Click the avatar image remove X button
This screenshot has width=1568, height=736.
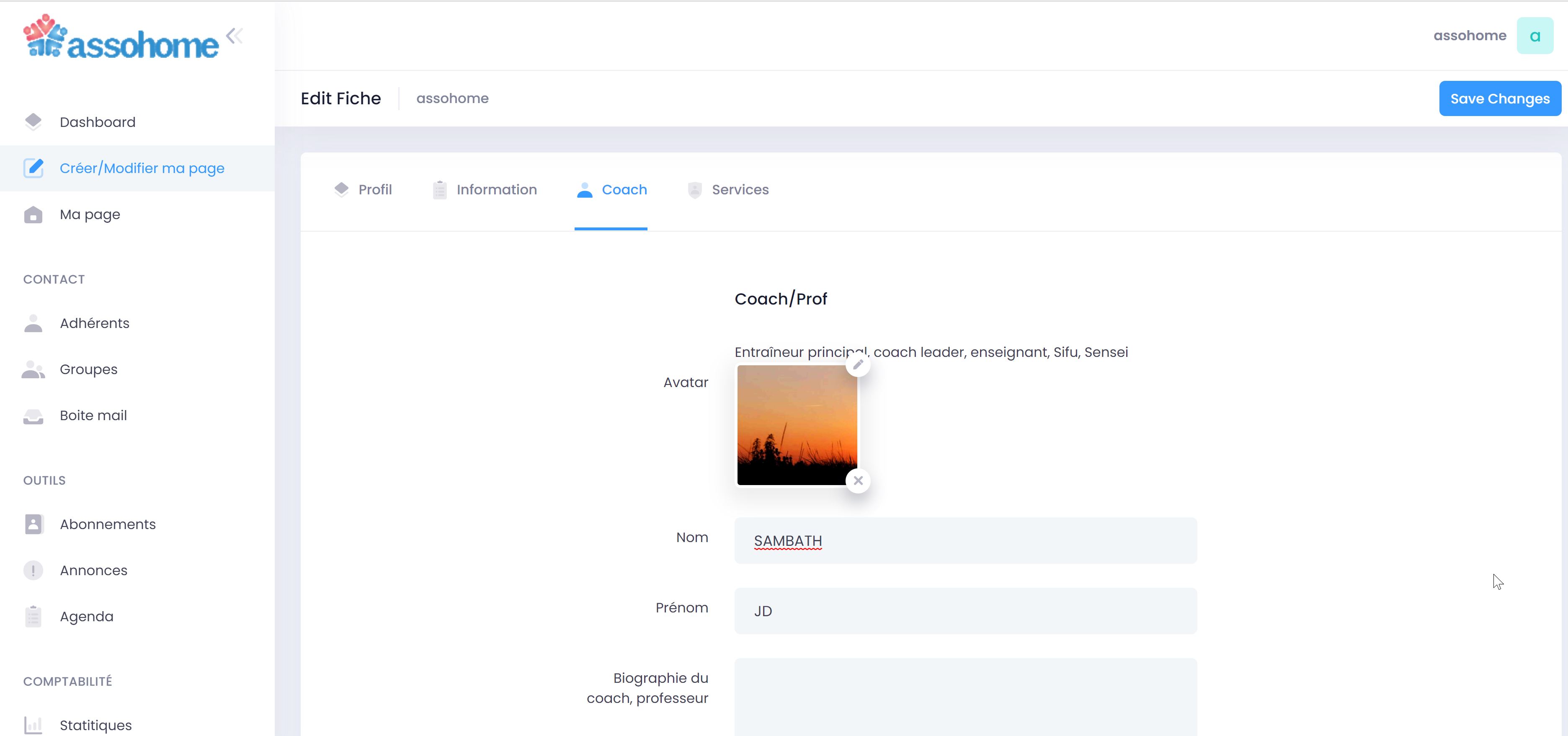point(858,480)
